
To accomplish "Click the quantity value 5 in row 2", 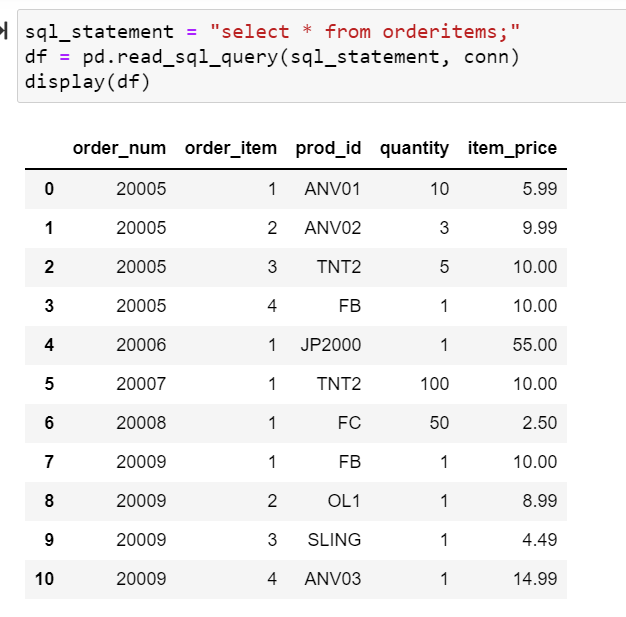I will click(444, 267).
